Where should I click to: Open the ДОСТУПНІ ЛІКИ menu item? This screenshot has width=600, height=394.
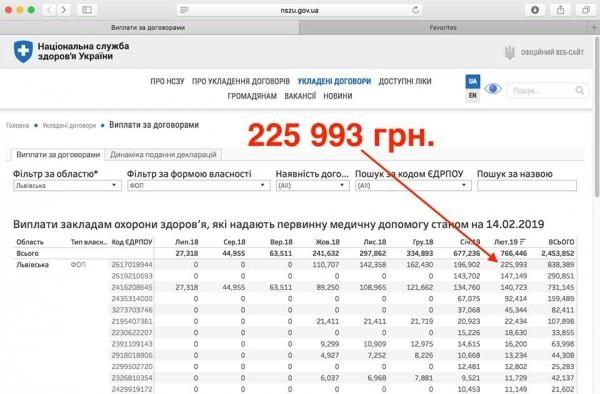pos(405,81)
